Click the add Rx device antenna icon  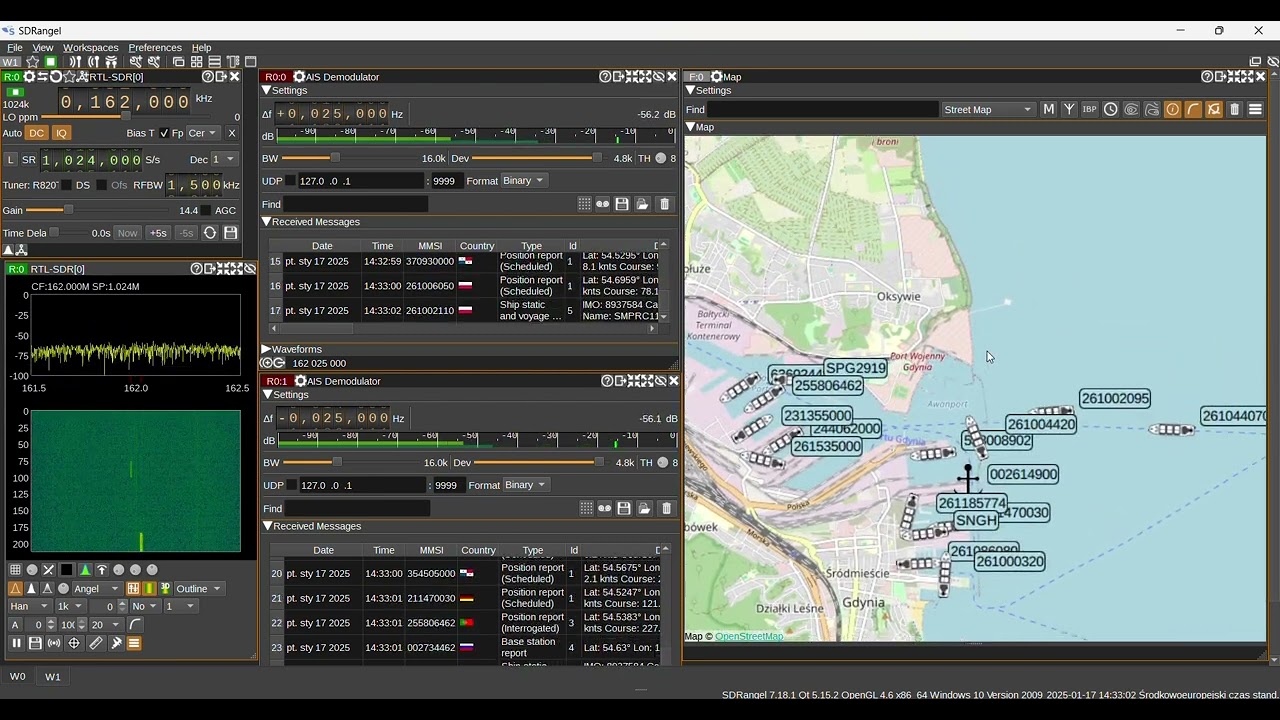coord(75,62)
